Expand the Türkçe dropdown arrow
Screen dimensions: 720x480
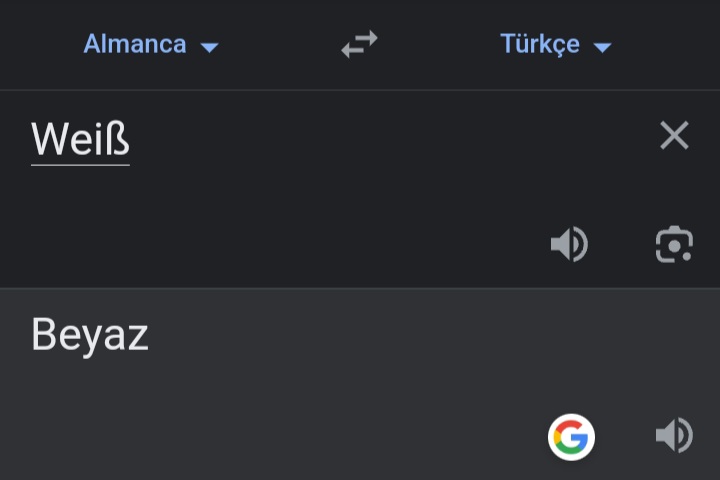coord(602,47)
